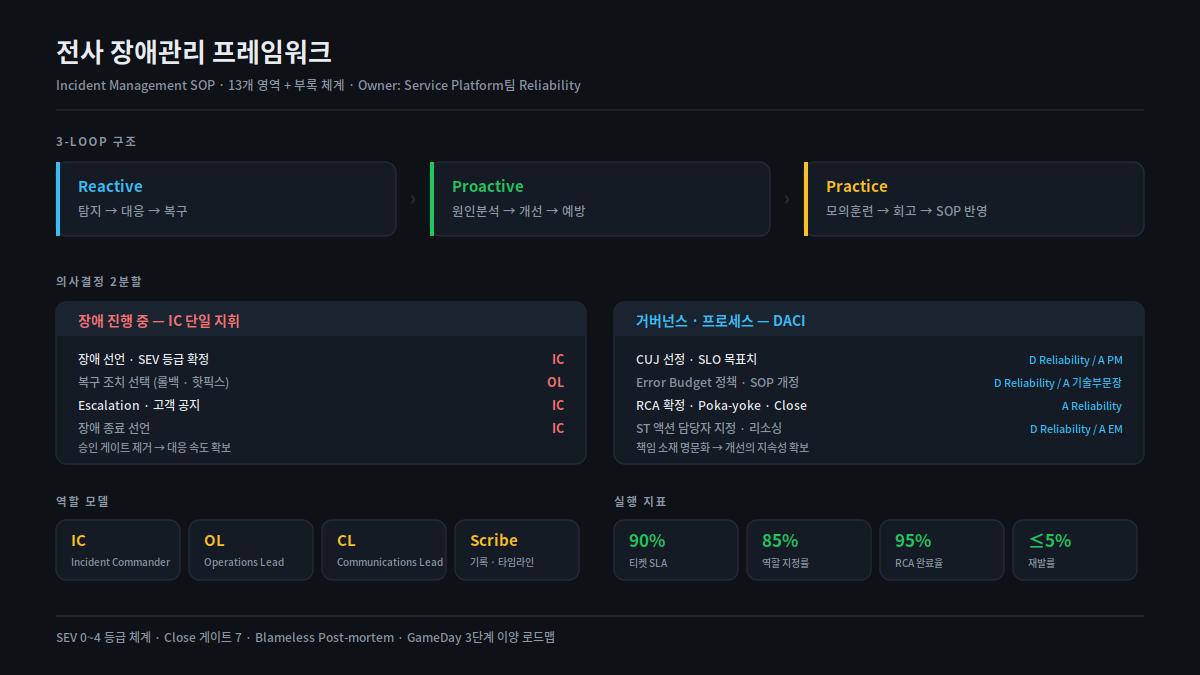Click the footer line starting SEV 0~4 등급 체계
The height and width of the screenshot is (675, 1200).
click(305, 637)
